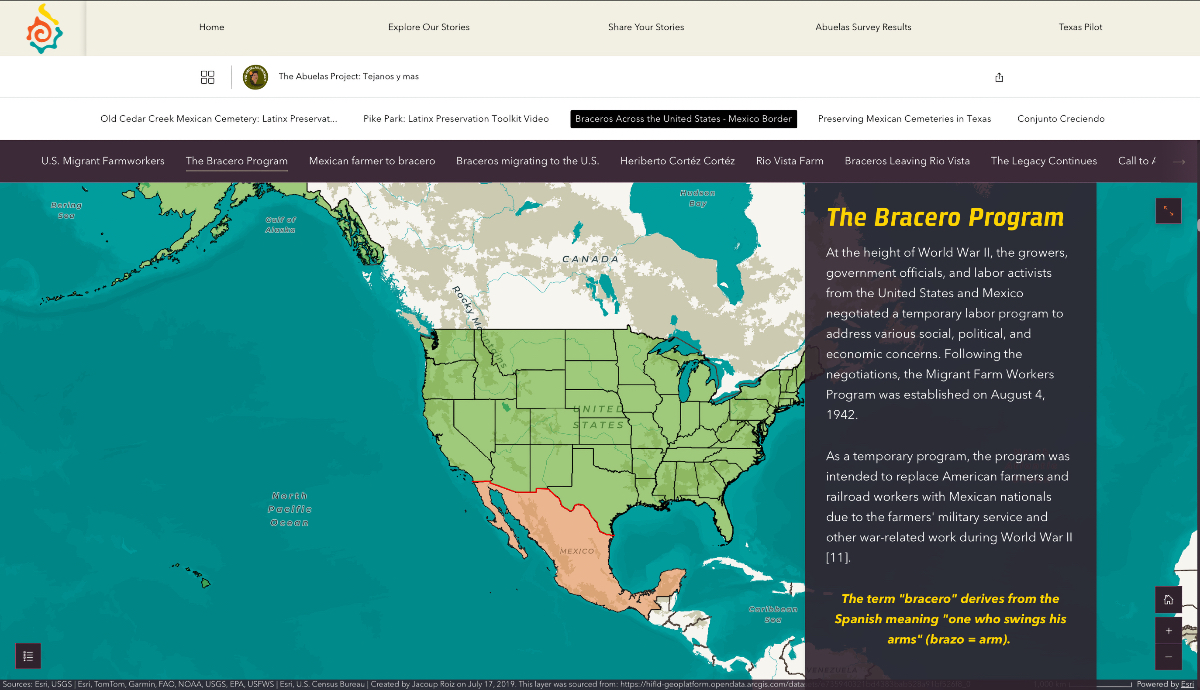
Task: Open the Abuelas Project spiral logo
Action: click(x=42, y=27)
